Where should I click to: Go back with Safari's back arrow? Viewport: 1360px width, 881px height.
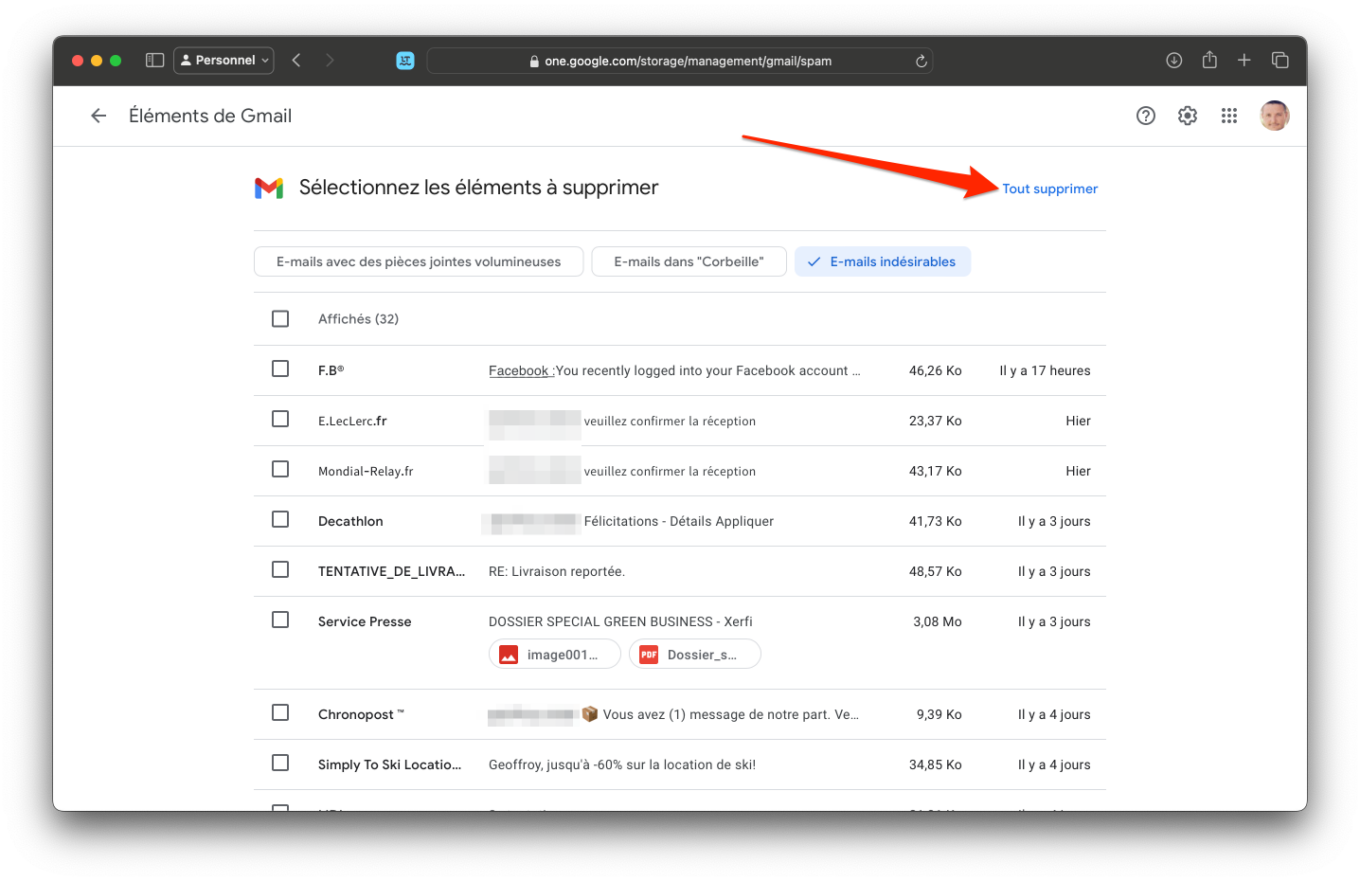pos(296,60)
